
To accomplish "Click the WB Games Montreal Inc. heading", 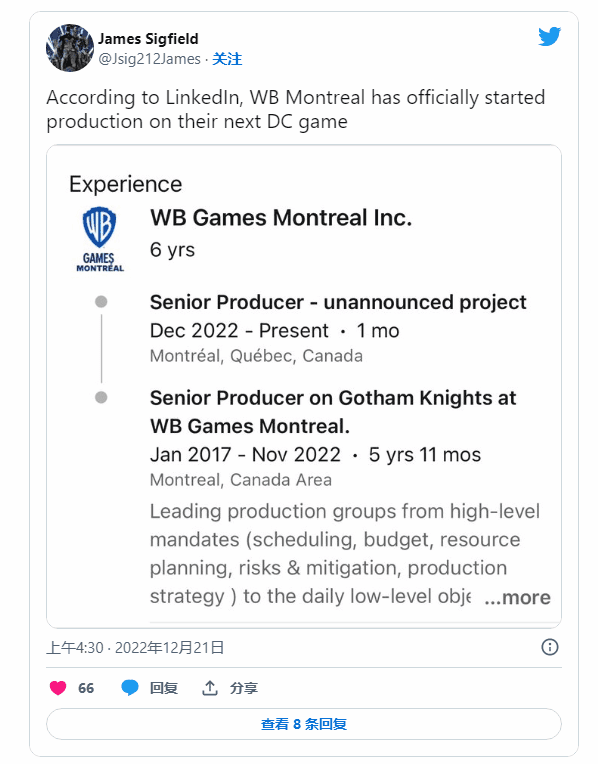I will [281, 217].
